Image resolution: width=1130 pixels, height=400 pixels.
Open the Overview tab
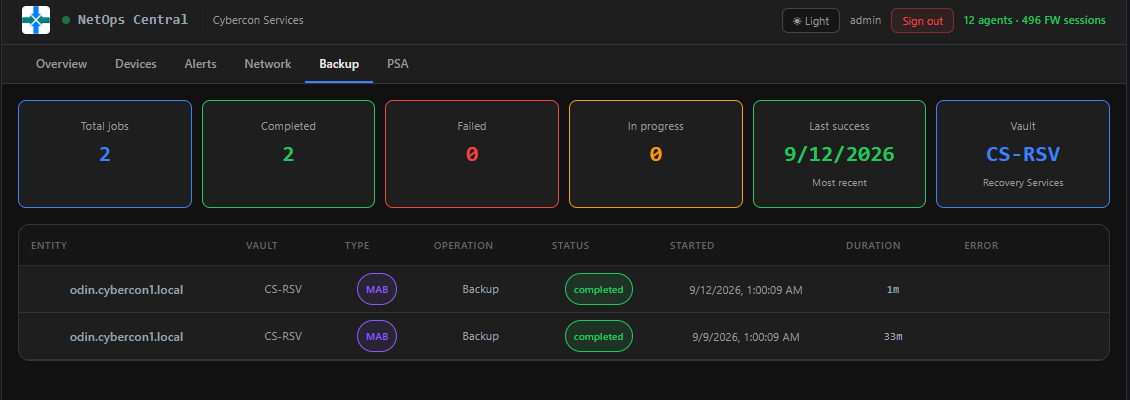pos(61,63)
